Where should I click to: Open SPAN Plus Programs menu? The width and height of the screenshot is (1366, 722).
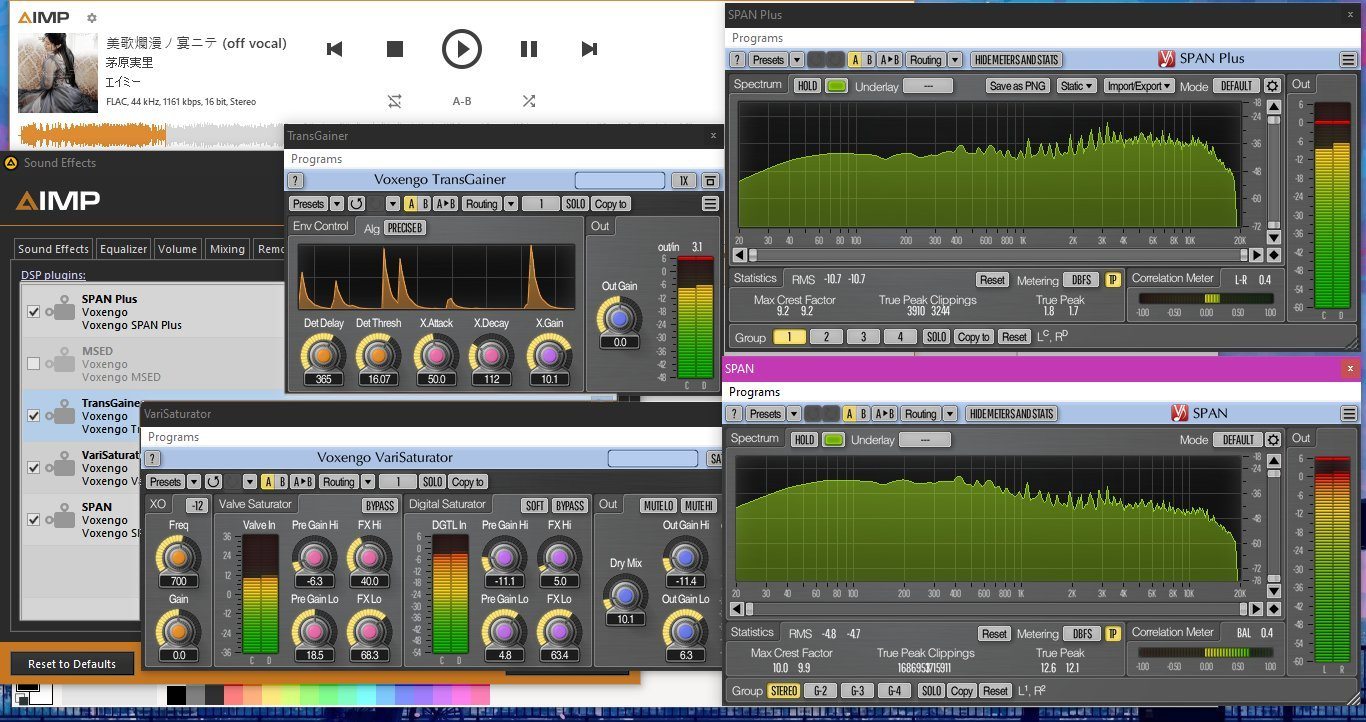click(757, 38)
